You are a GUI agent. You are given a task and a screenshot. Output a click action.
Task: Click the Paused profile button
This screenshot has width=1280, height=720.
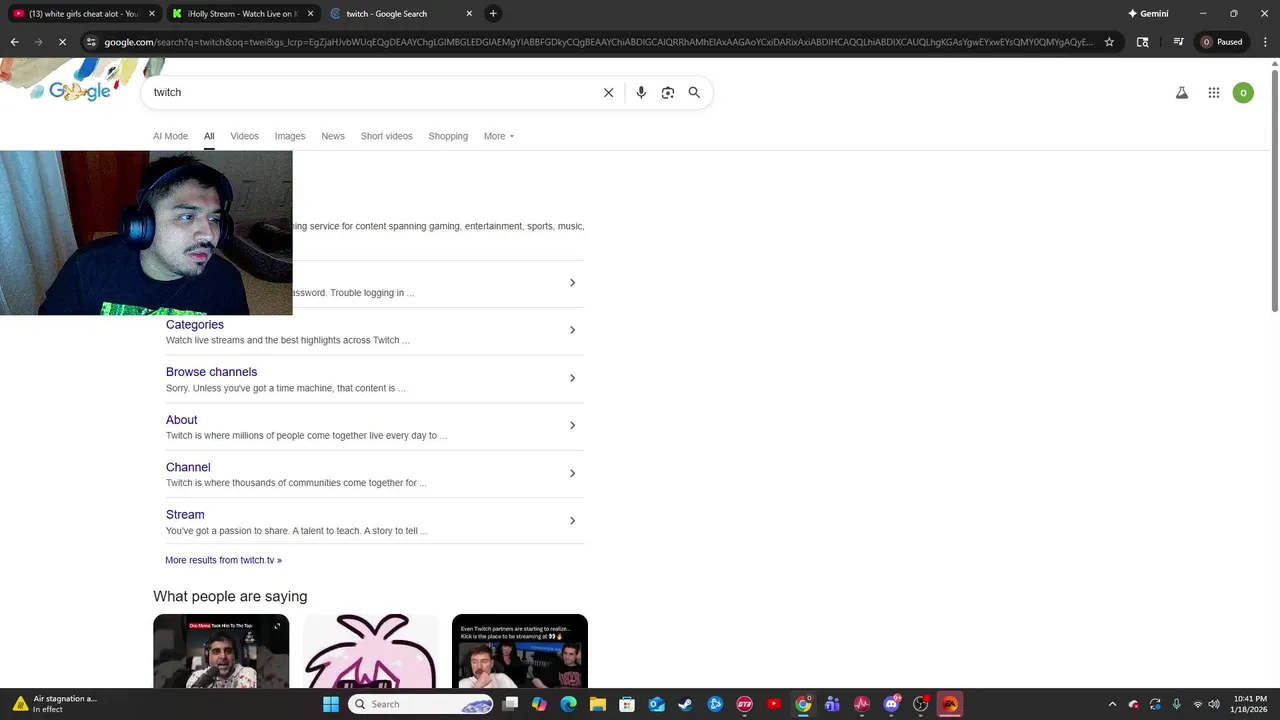(1222, 42)
